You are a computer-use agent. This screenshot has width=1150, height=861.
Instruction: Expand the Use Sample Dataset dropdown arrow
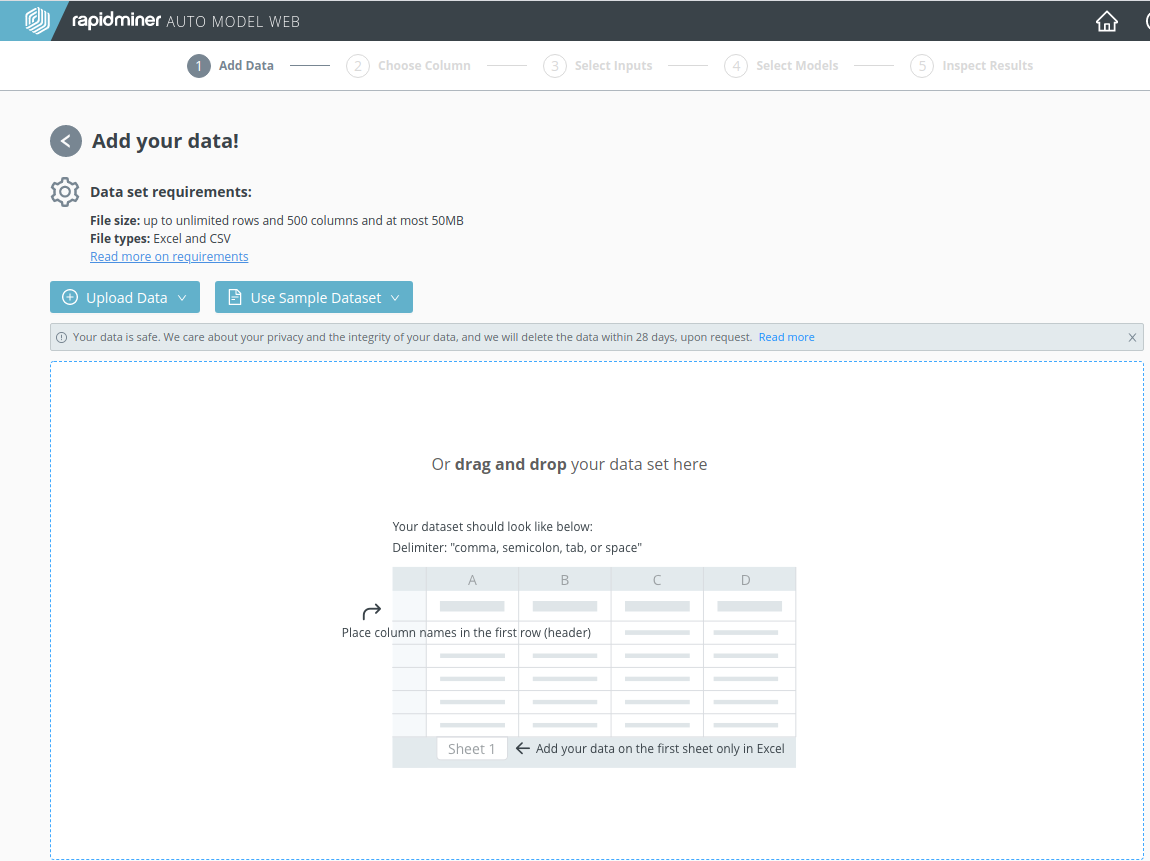click(395, 298)
